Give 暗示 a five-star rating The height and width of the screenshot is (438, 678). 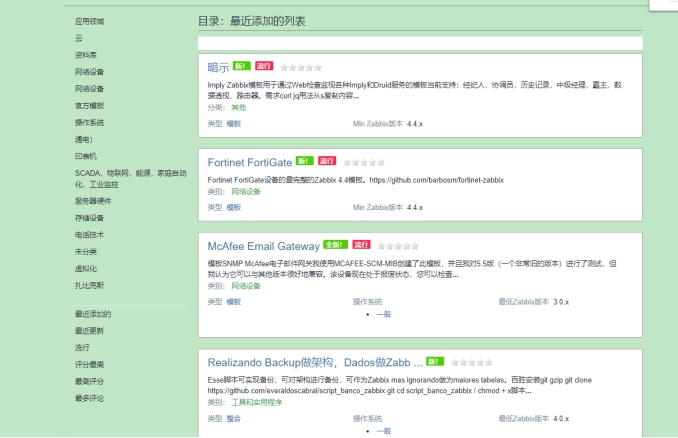[318, 67]
